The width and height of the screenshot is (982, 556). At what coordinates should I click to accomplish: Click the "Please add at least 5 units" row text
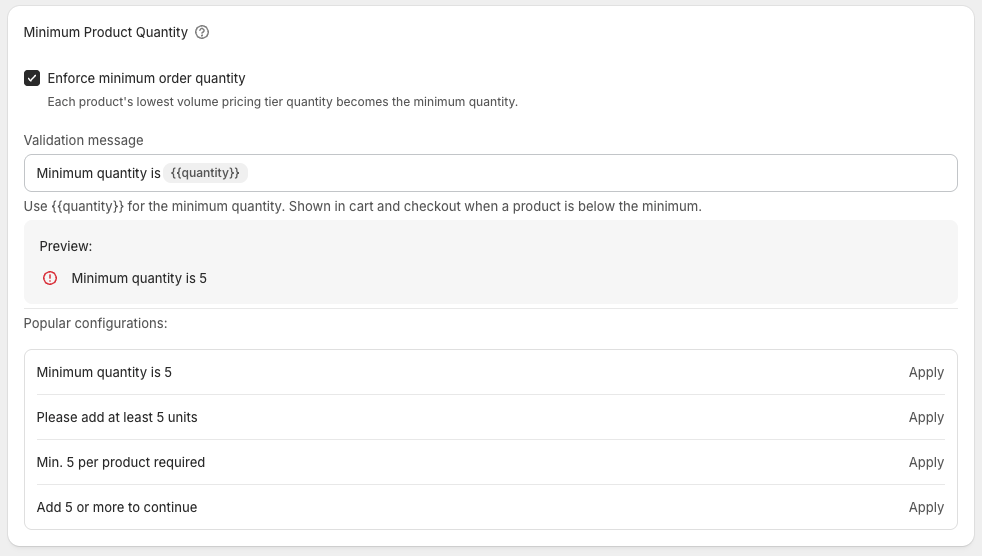coord(117,417)
